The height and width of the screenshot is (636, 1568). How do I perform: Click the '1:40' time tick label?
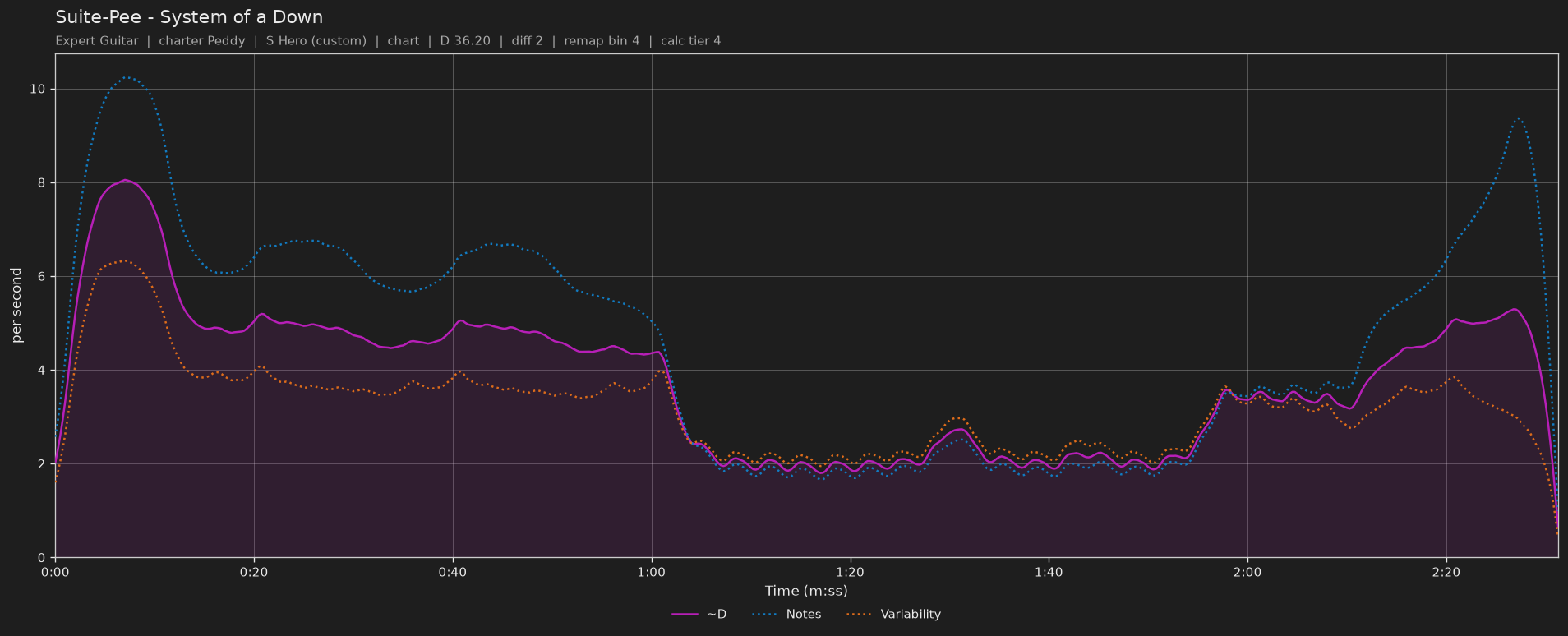pos(1049,572)
